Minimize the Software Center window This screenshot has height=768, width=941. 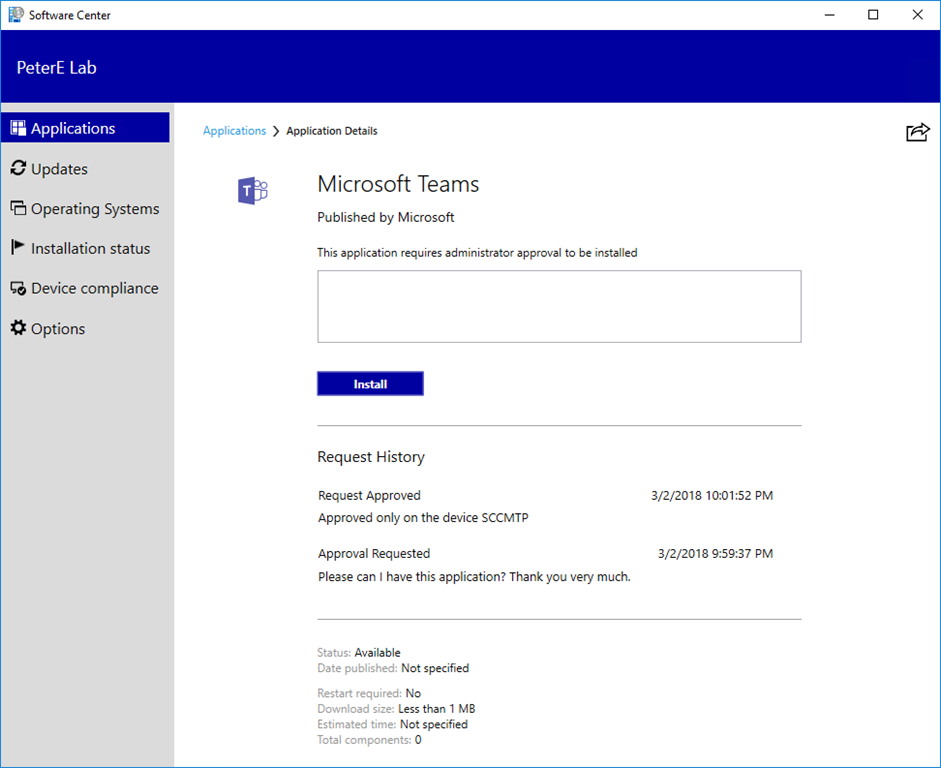(x=829, y=15)
